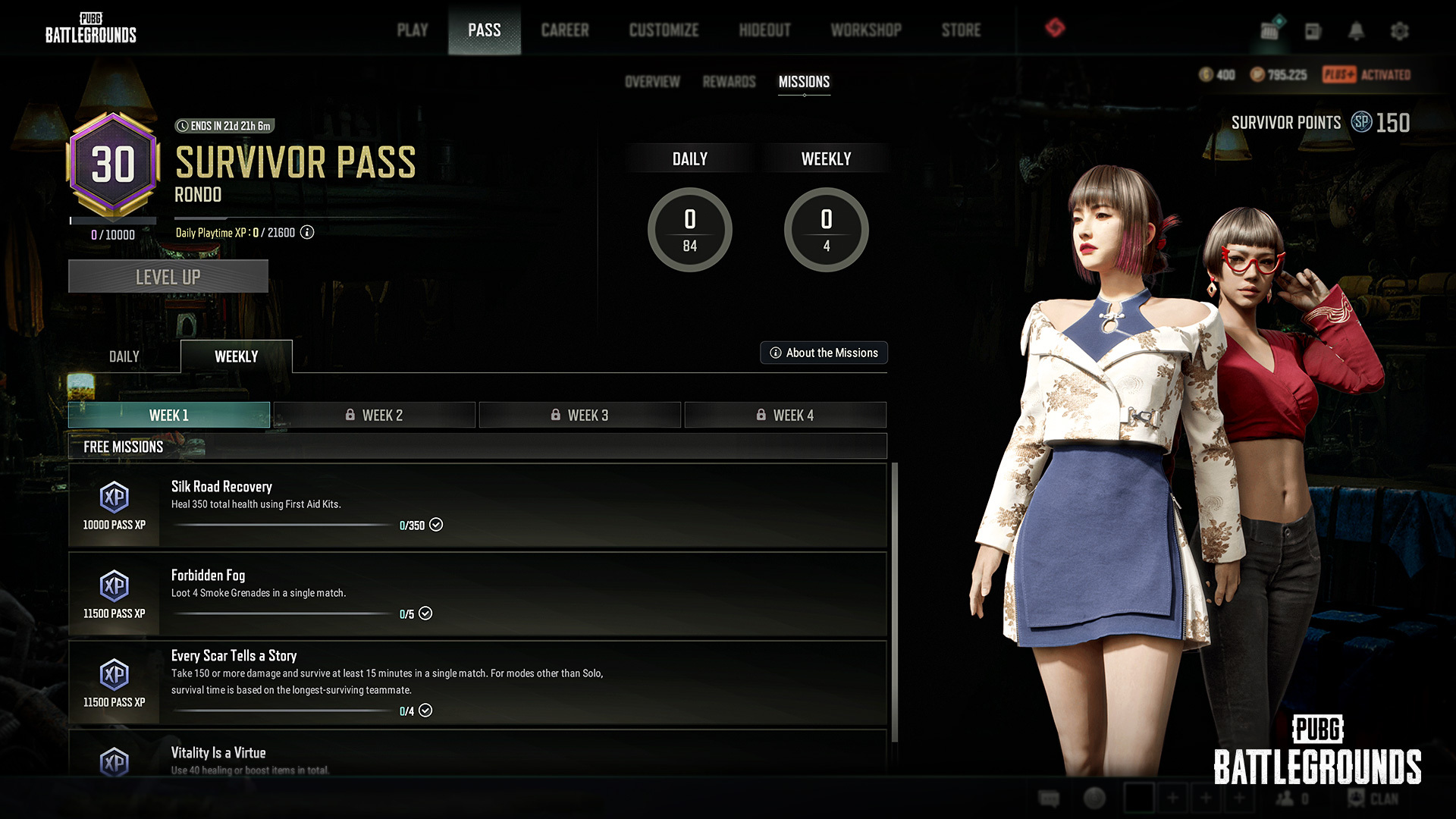Select the locked Week 3 tab
Image resolution: width=1456 pixels, height=819 pixels.
pyautogui.click(x=580, y=415)
